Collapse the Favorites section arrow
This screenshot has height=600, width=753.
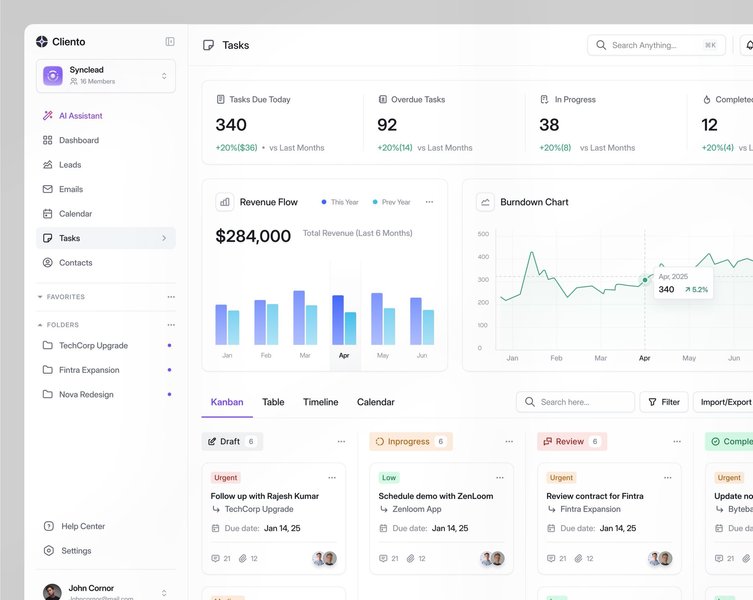40,297
